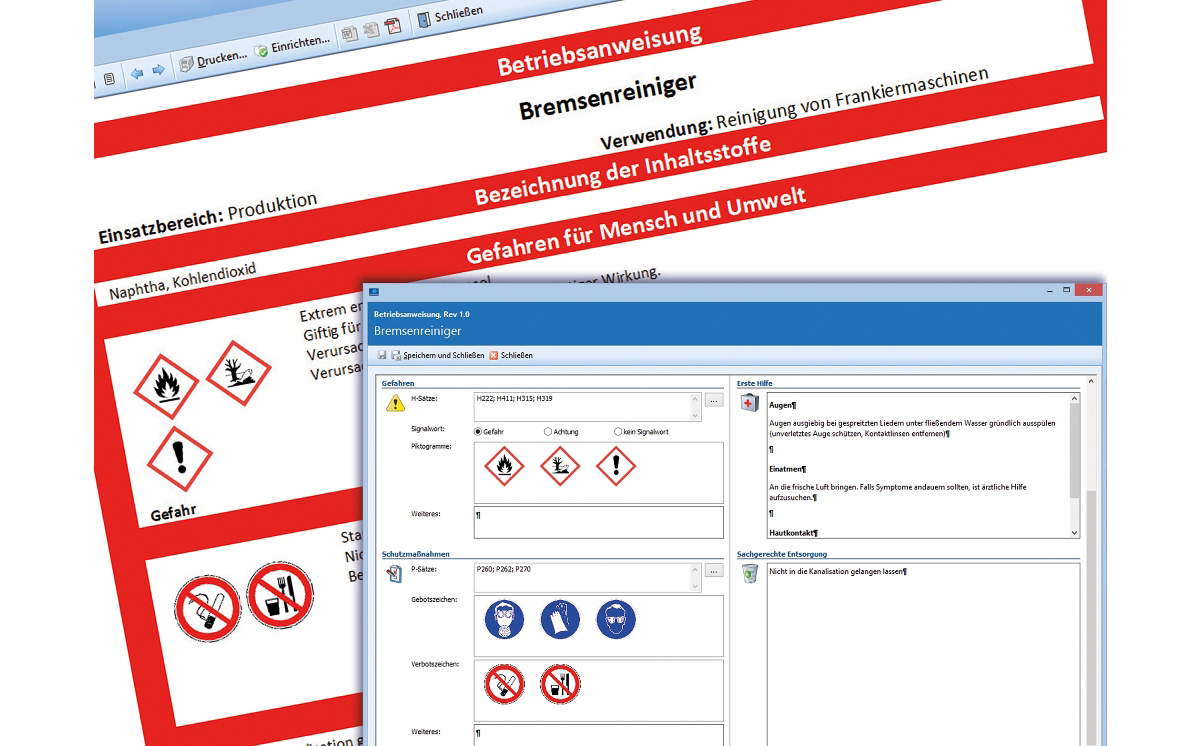1200x746 pixels.
Task: Select the exclamation mark pictogram in editor
Action: [616, 466]
